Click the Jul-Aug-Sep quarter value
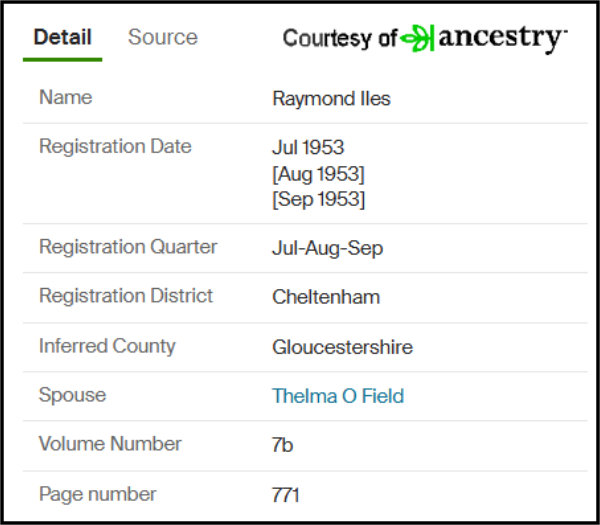 tap(328, 248)
